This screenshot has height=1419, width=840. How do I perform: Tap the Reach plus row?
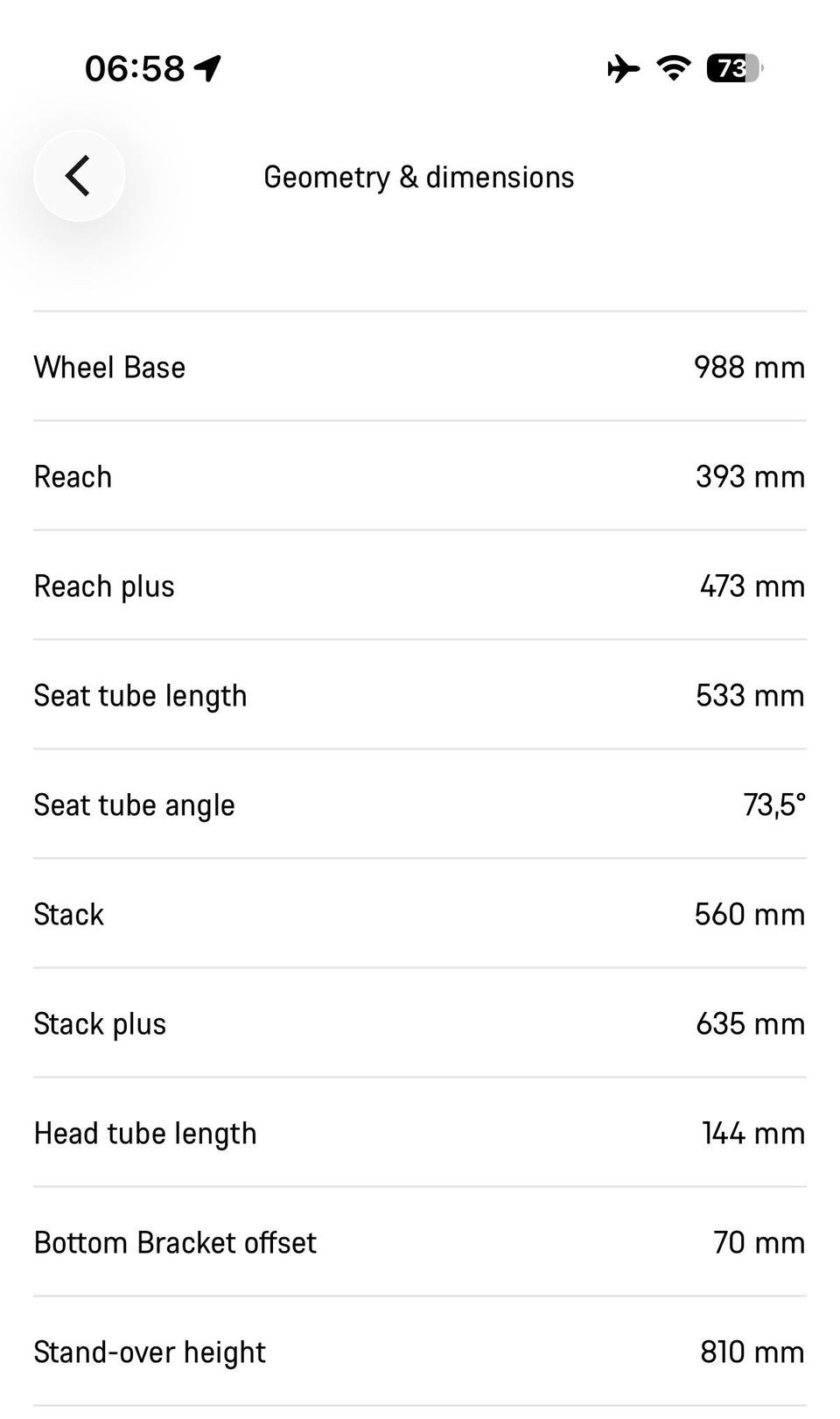(419, 586)
